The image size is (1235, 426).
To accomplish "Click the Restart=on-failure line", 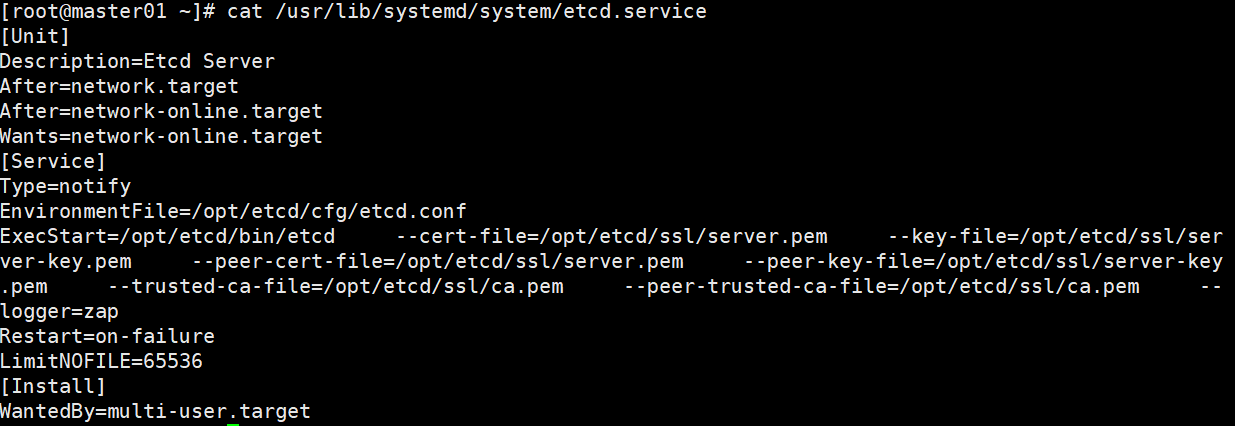I will (x=107, y=337).
